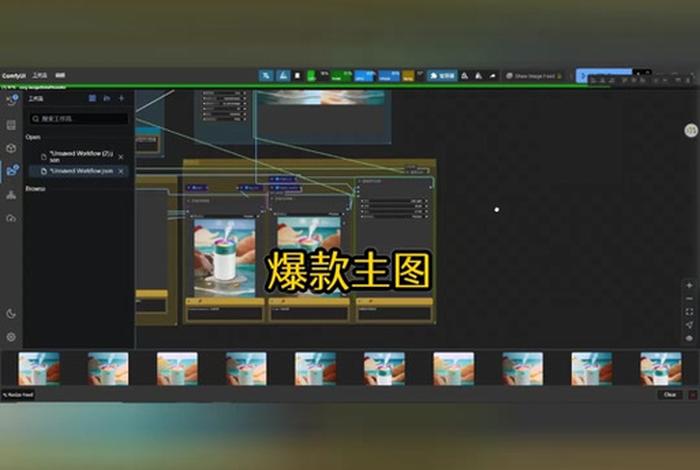Click the large blue Queue run button

[604, 76]
